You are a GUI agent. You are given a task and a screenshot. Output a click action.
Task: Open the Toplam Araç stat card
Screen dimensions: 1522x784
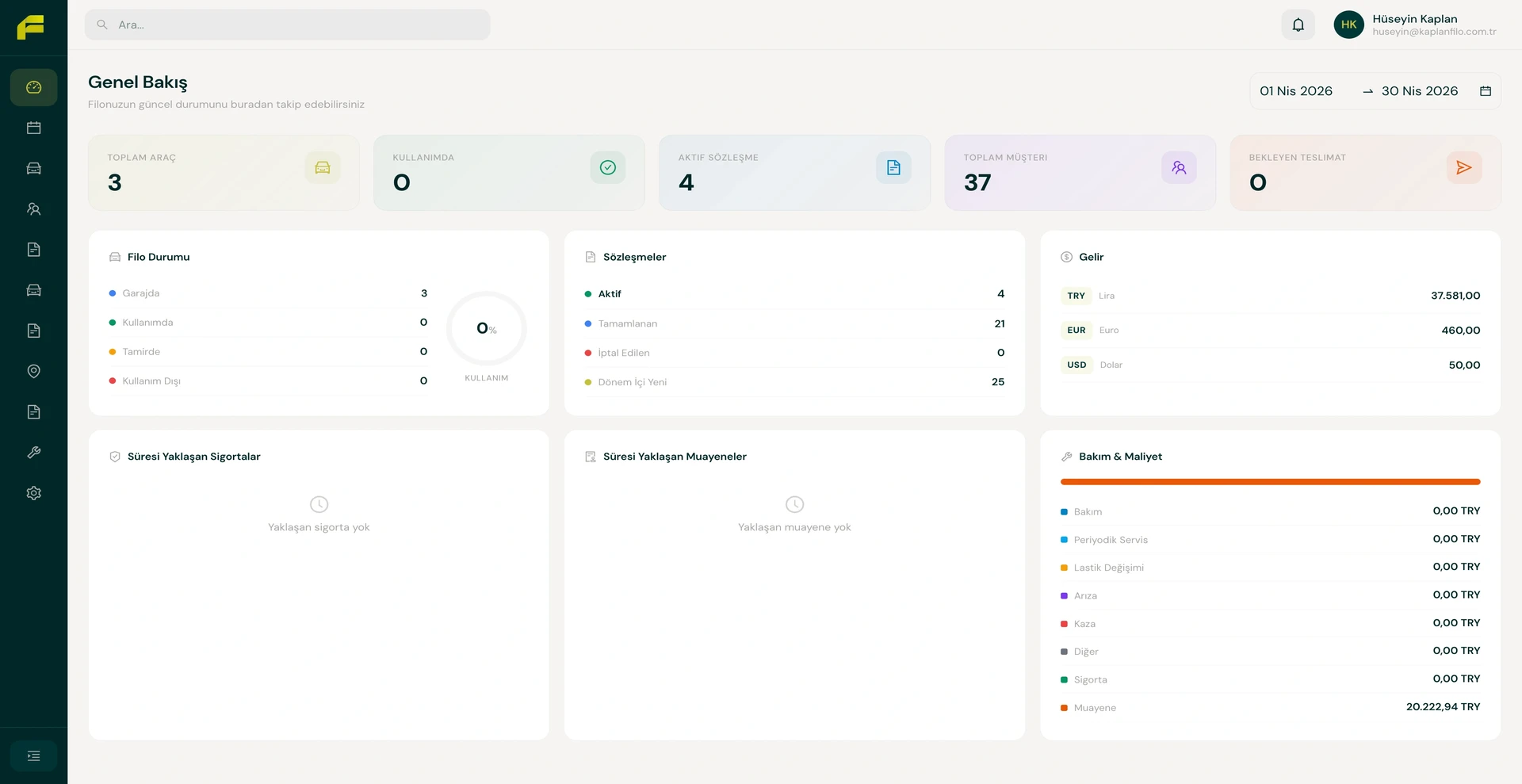pos(224,172)
